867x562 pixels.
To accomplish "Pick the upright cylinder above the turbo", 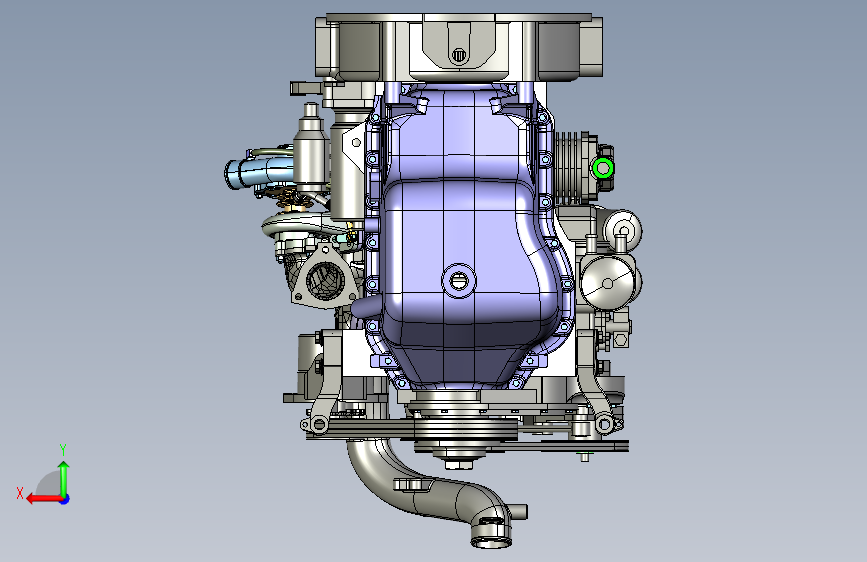I will (x=309, y=147).
